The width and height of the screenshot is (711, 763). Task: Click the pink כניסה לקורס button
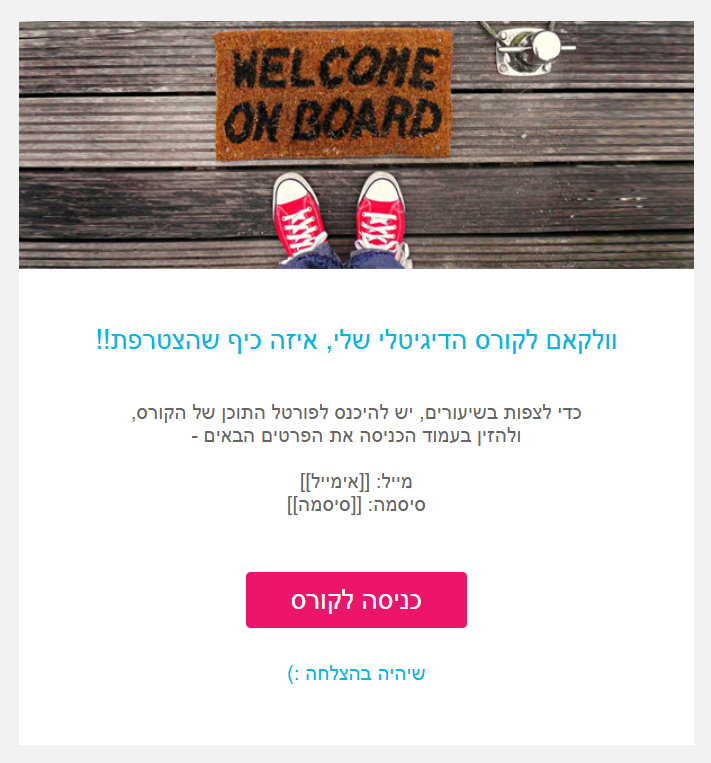[x=356, y=600]
